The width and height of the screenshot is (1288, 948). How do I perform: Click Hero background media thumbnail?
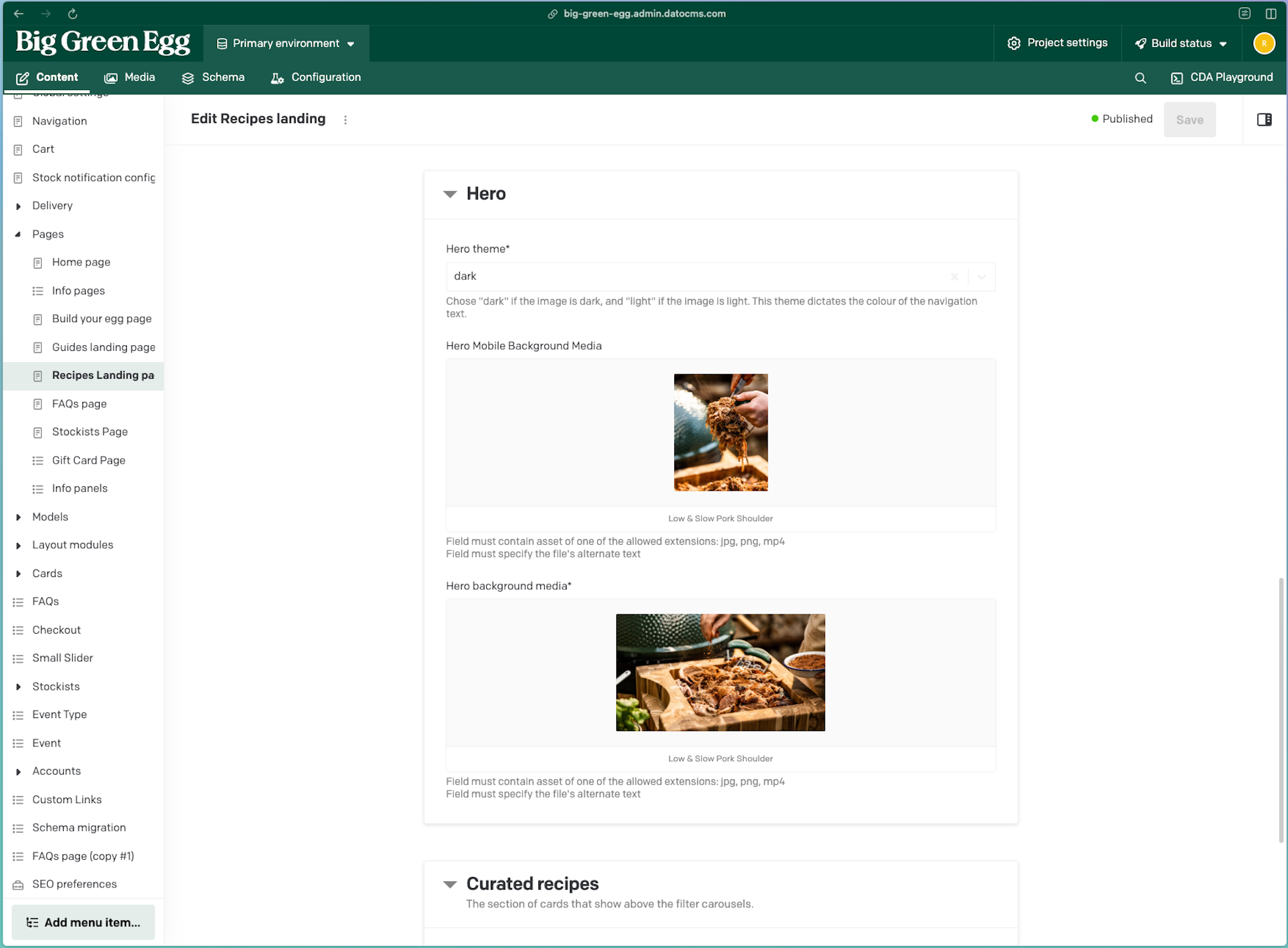[x=720, y=672]
